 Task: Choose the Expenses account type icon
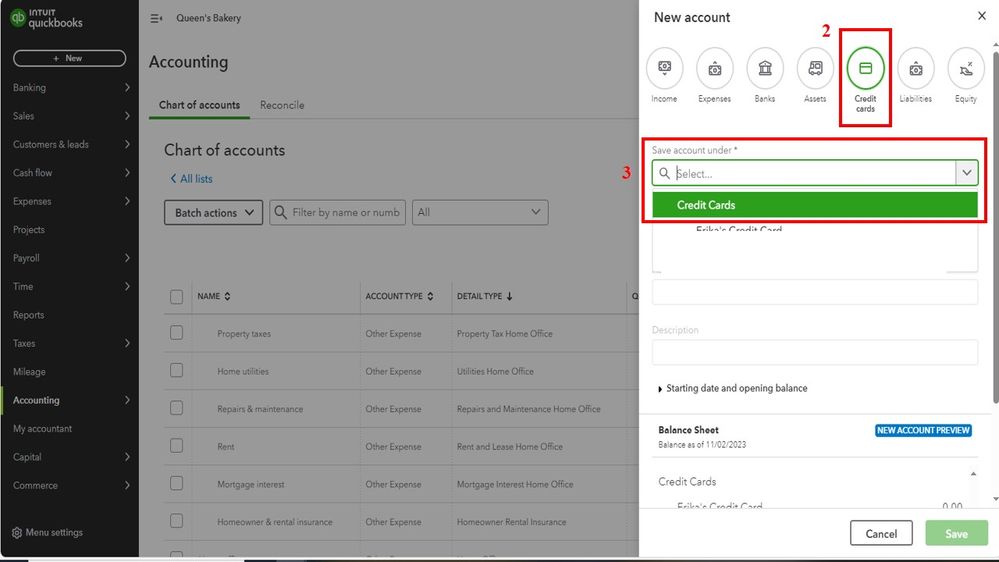(x=714, y=68)
